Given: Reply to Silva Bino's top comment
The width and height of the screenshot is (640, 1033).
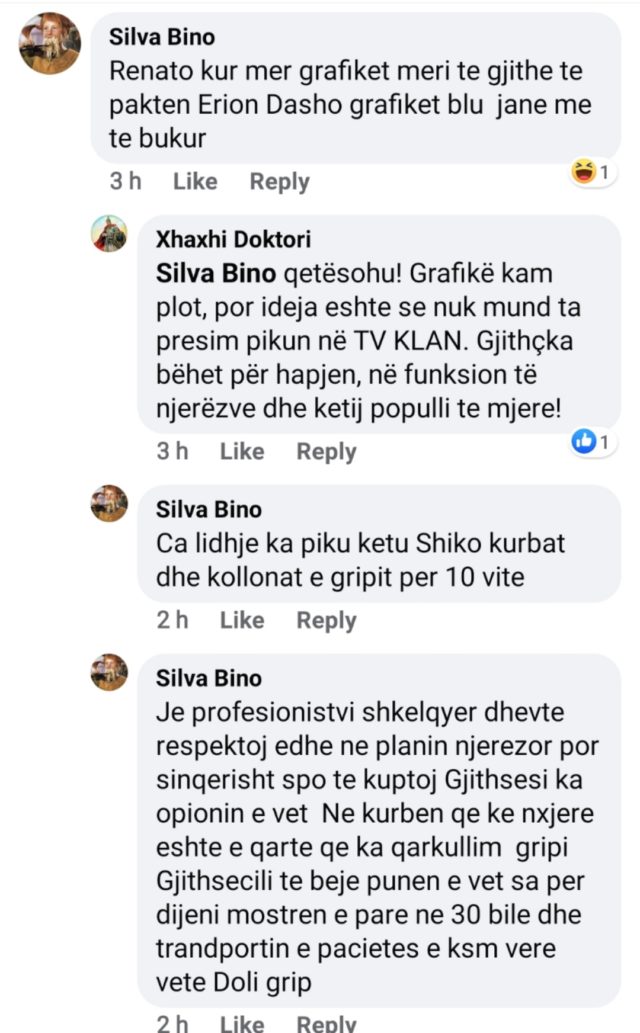Looking at the screenshot, I should pos(279,182).
